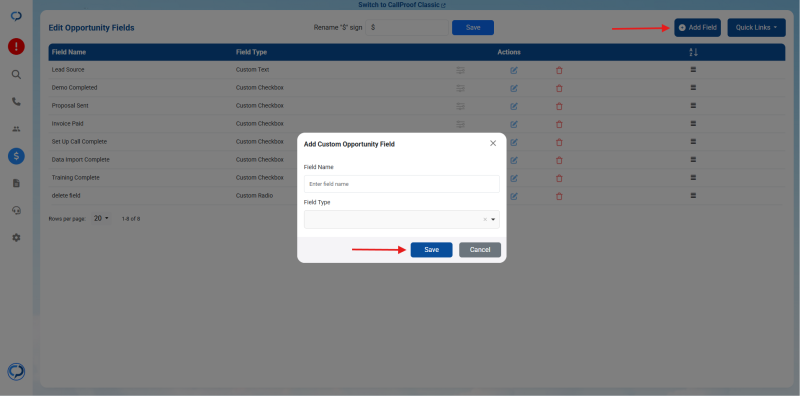This screenshot has width=800, height=396.
Task: Grab the reorder handle for Demo Completed
Action: click(x=693, y=87)
